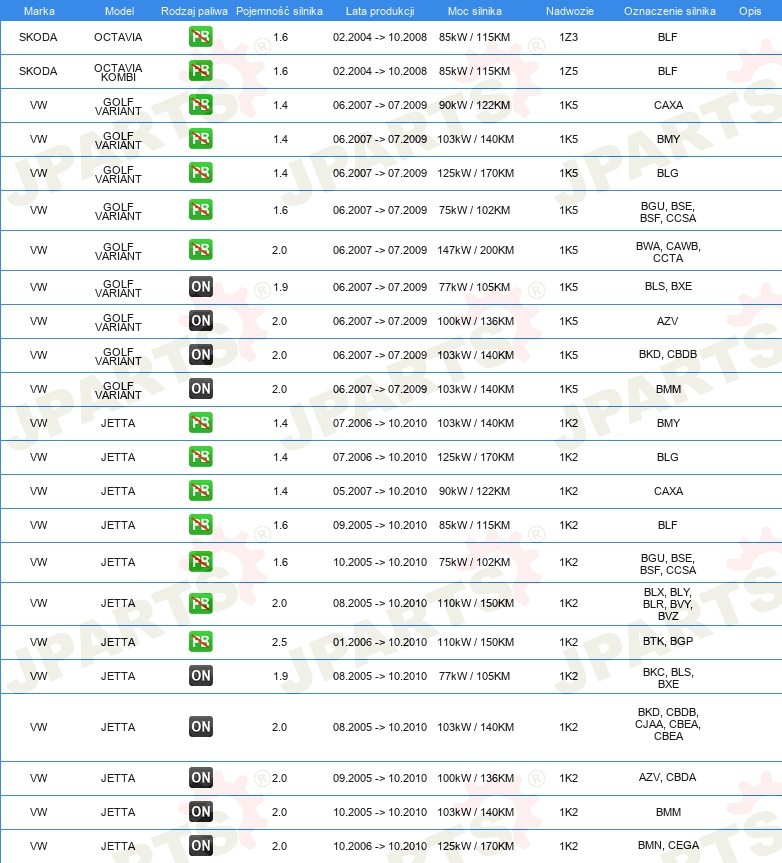Click ON icon in Golf Variant BKD, CBDB row
The height and width of the screenshot is (863, 782).
click(200, 355)
